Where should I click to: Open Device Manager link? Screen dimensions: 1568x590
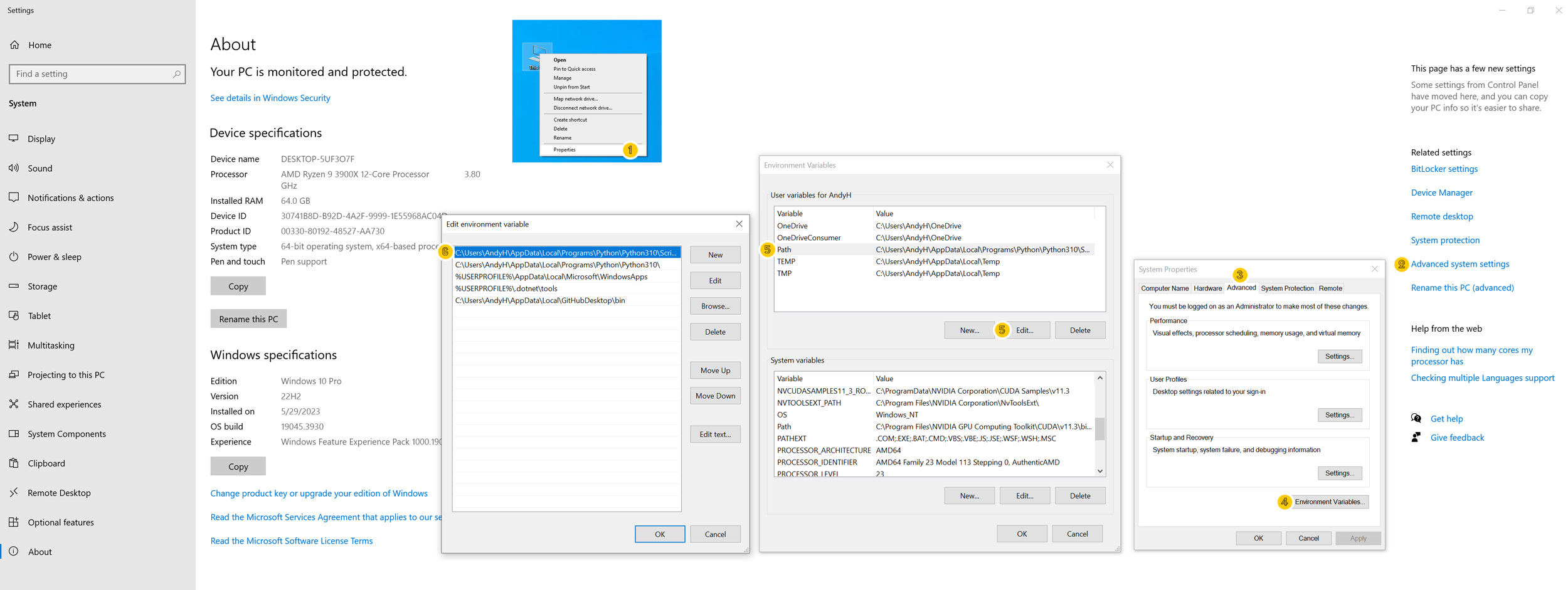tap(1441, 192)
